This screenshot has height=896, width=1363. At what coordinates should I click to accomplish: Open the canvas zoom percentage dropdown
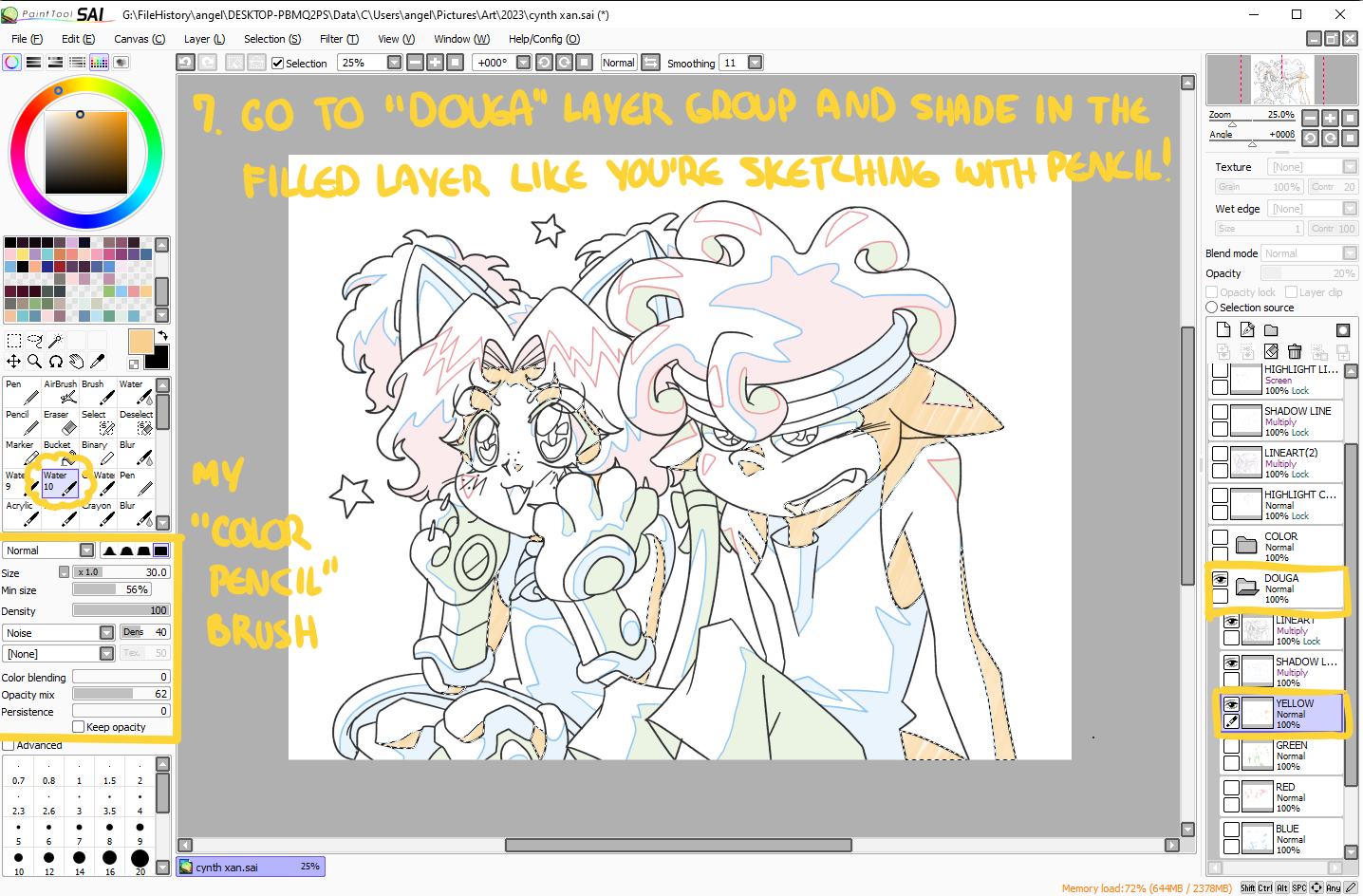(394, 63)
